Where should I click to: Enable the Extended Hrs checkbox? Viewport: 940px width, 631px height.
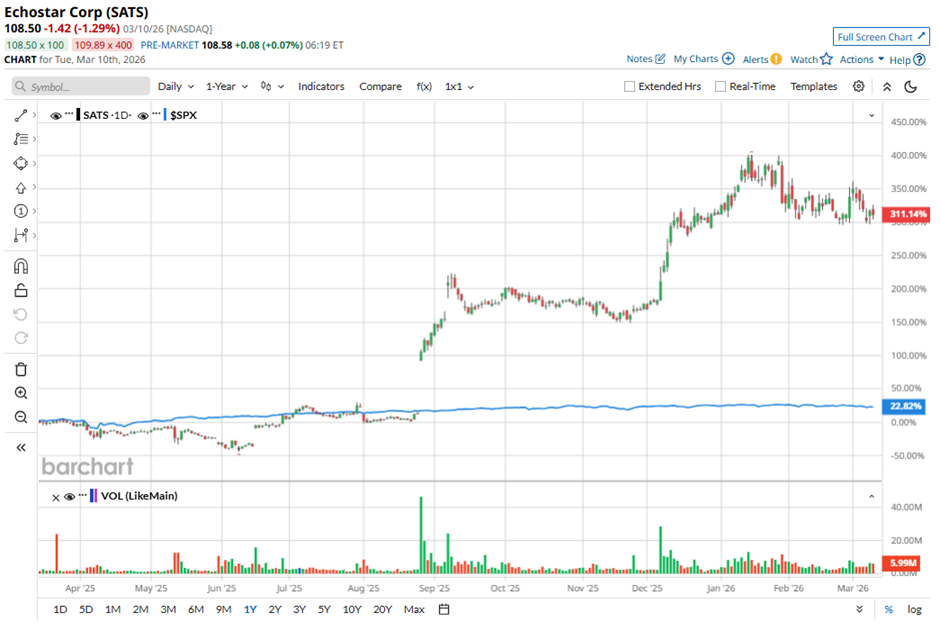[629, 86]
